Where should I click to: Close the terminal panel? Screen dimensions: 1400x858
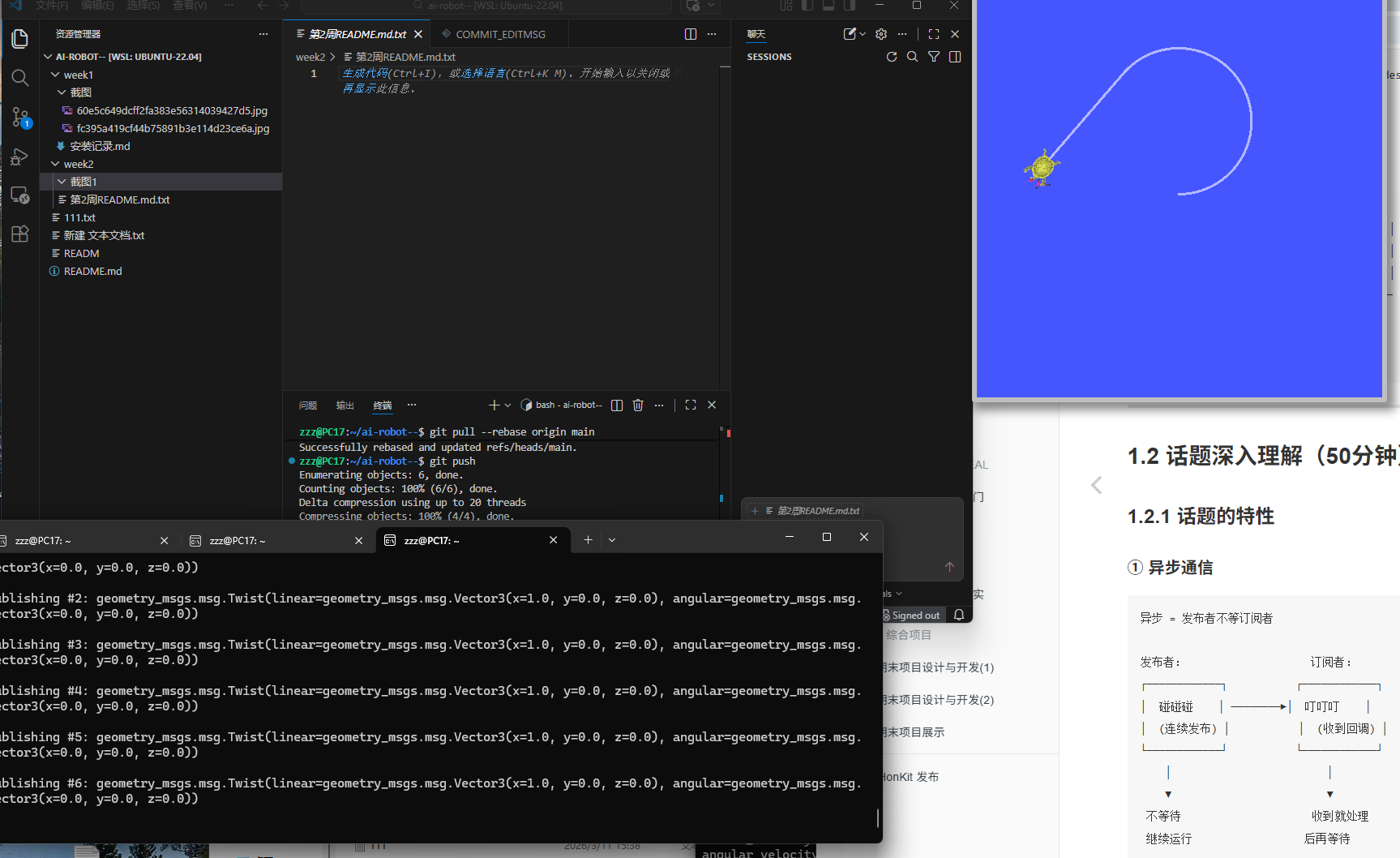click(712, 405)
